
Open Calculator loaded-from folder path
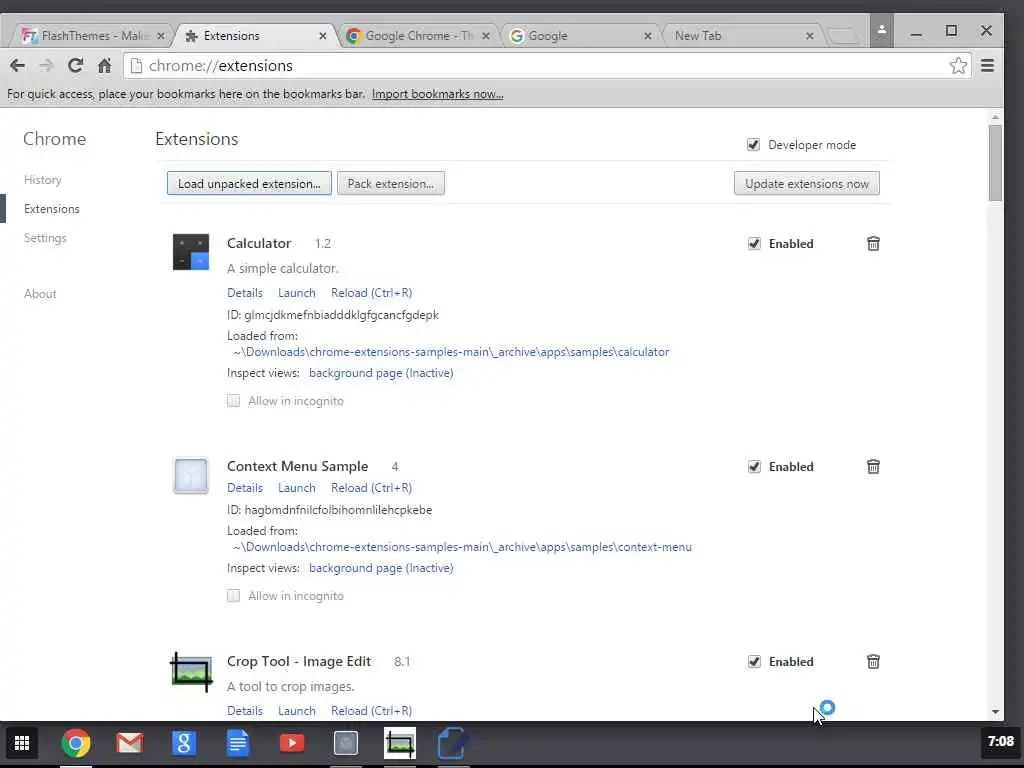451,352
